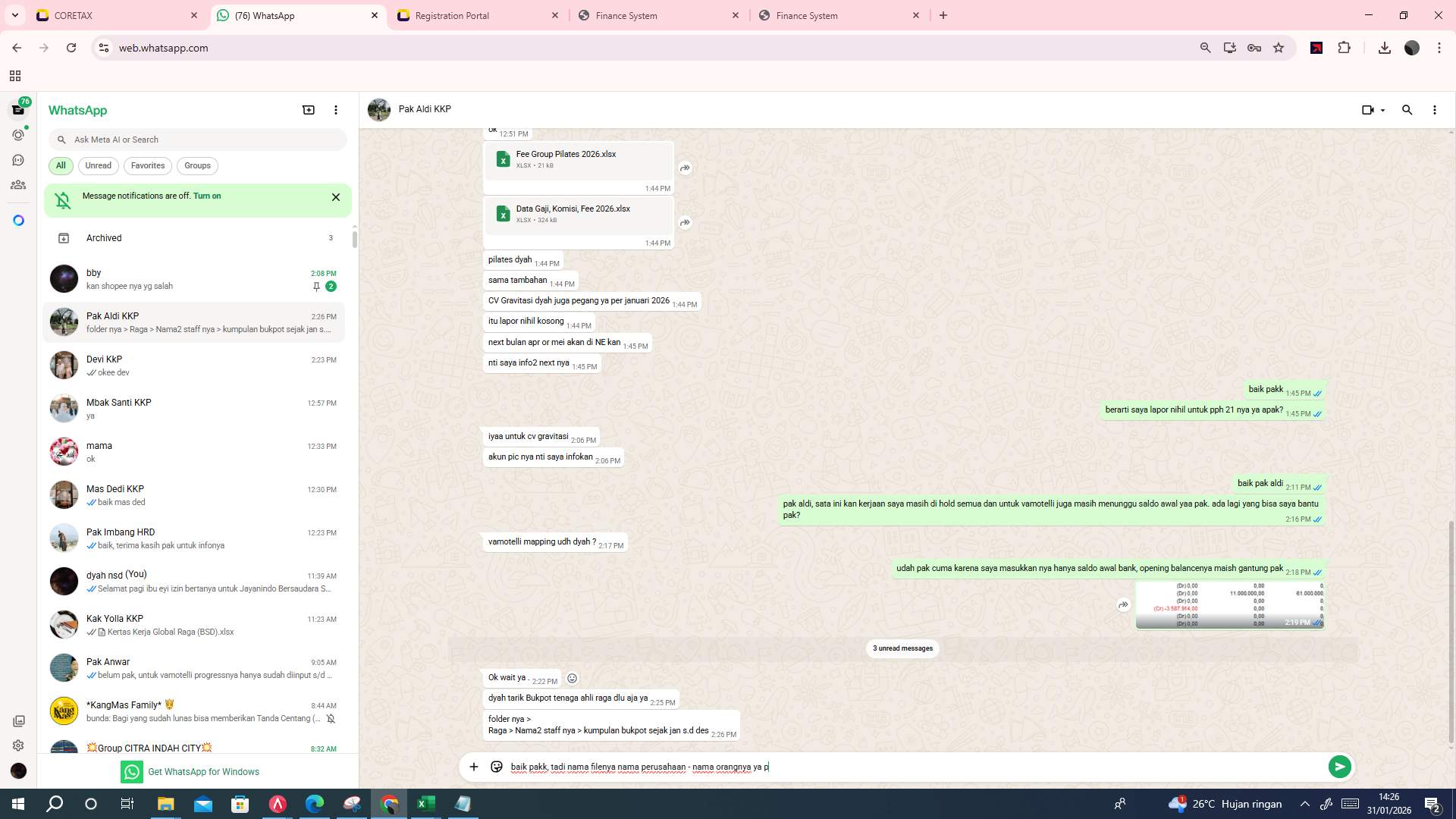Viewport: 1456px width, 819px height.
Task: Open the emoji and sticker picker
Action: 497,767
